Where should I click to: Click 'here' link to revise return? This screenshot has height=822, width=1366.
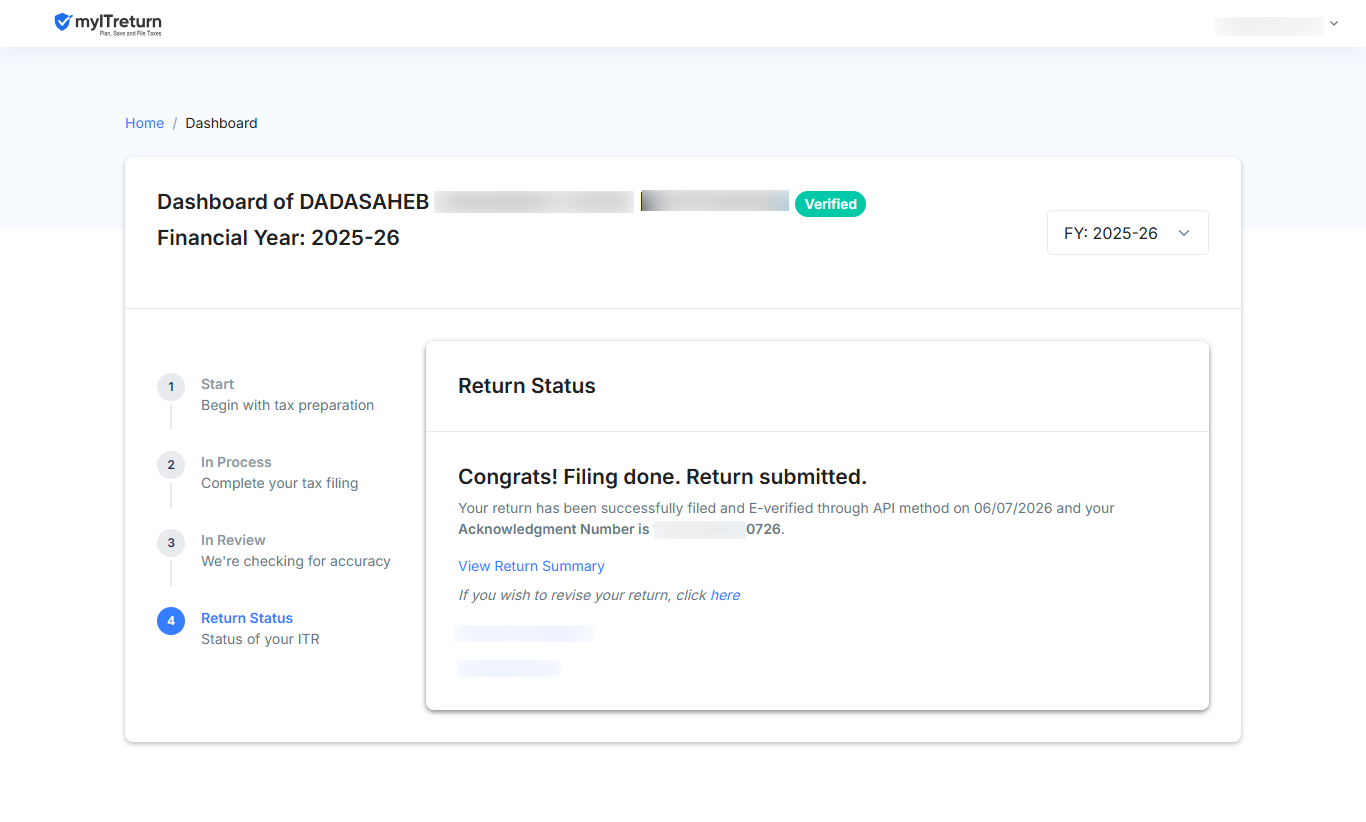(x=725, y=595)
